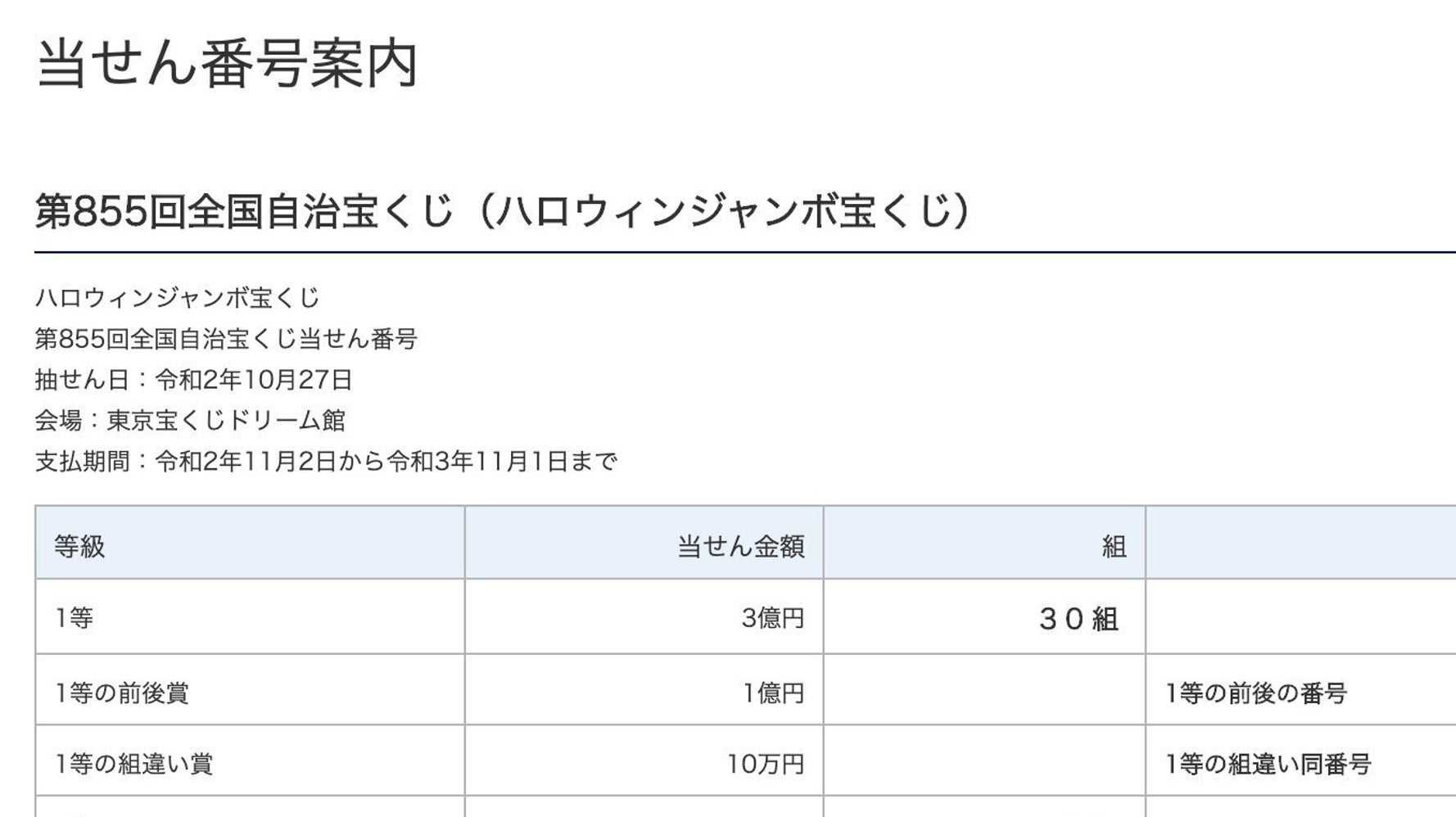Image resolution: width=1456 pixels, height=817 pixels.
Task: Click the 10万円 prize amount cell
Action: coord(765,764)
